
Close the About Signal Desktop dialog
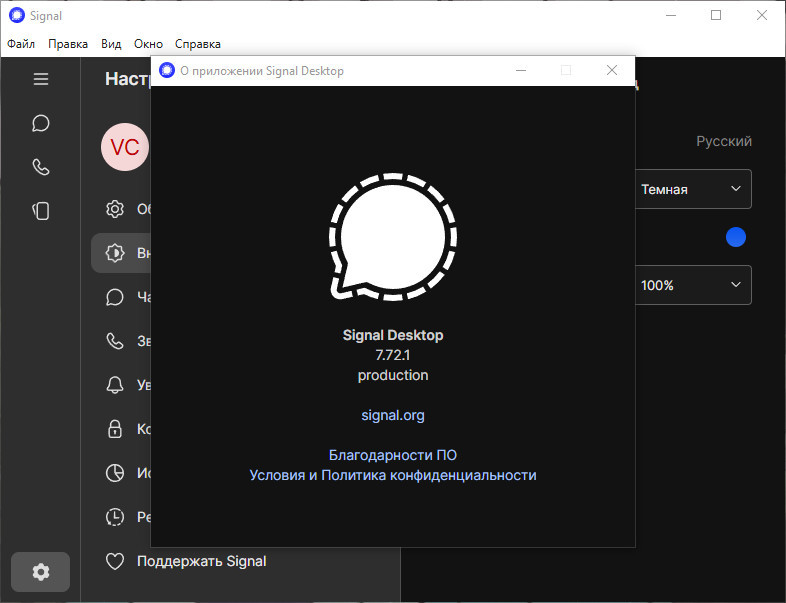pyautogui.click(x=612, y=71)
